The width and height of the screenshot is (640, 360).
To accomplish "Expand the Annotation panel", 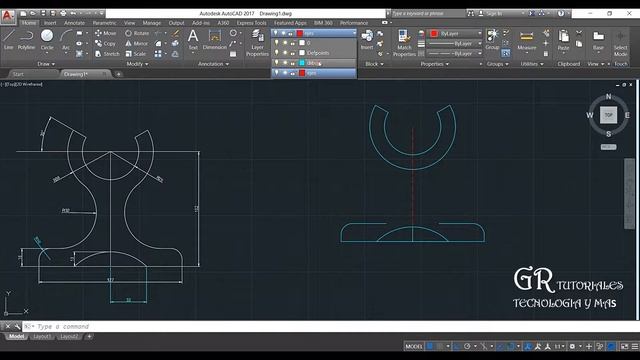I will 213,64.
